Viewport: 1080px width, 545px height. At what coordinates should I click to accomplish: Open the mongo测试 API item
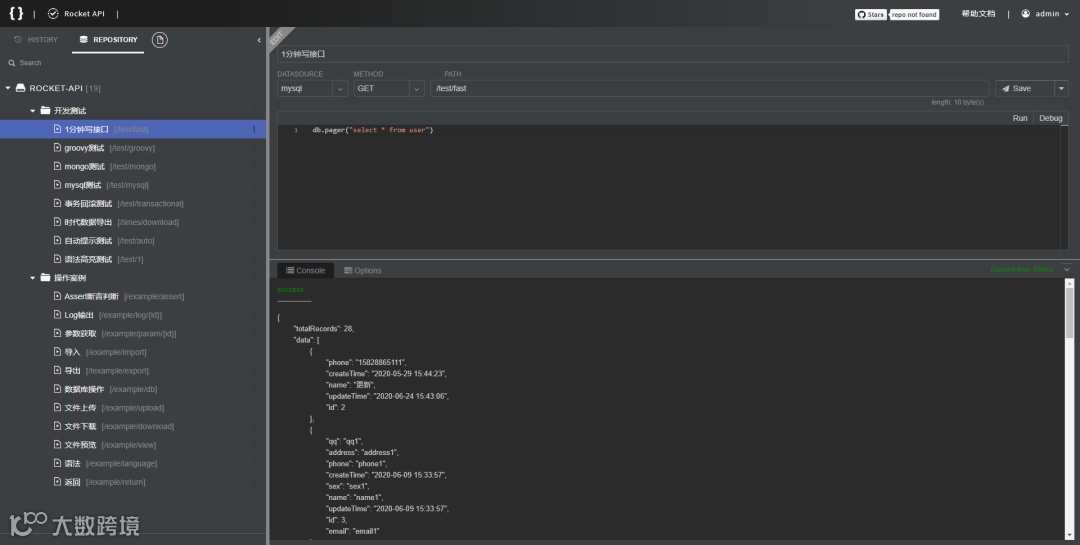coord(132,166)
